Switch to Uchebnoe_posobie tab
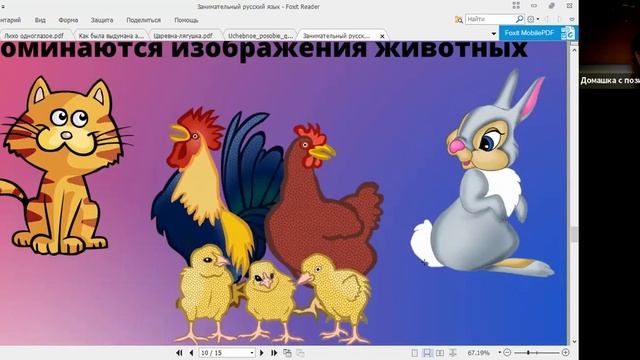640x360 pixels. 260,36
